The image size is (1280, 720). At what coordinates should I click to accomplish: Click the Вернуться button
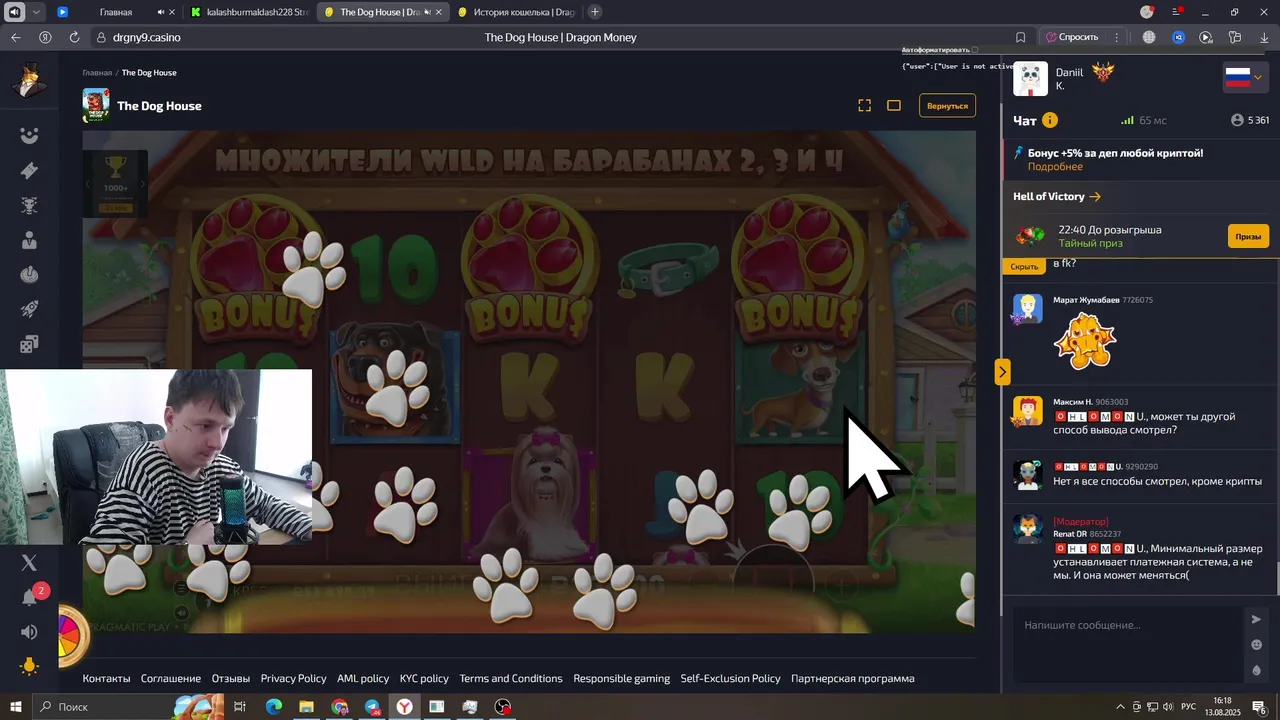947,105
